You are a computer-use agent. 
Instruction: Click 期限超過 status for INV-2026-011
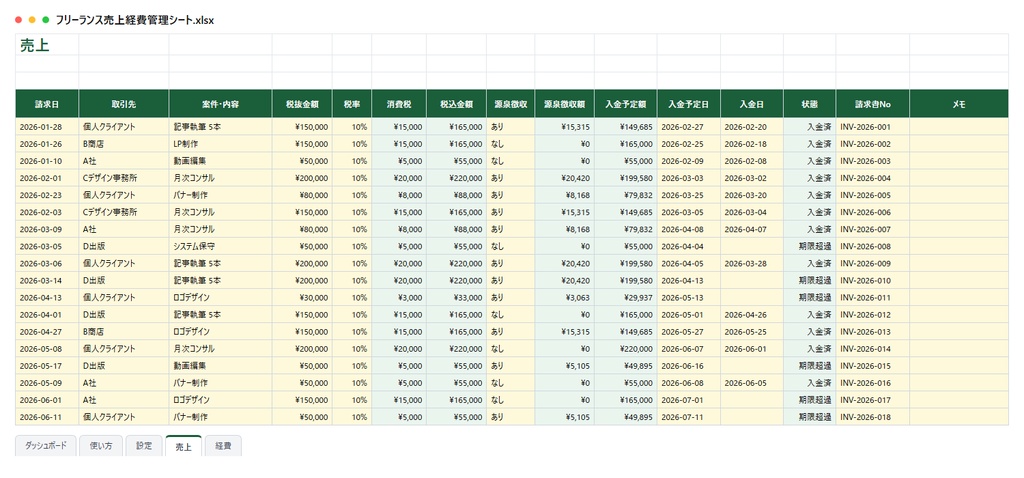(x=809, y=297)
